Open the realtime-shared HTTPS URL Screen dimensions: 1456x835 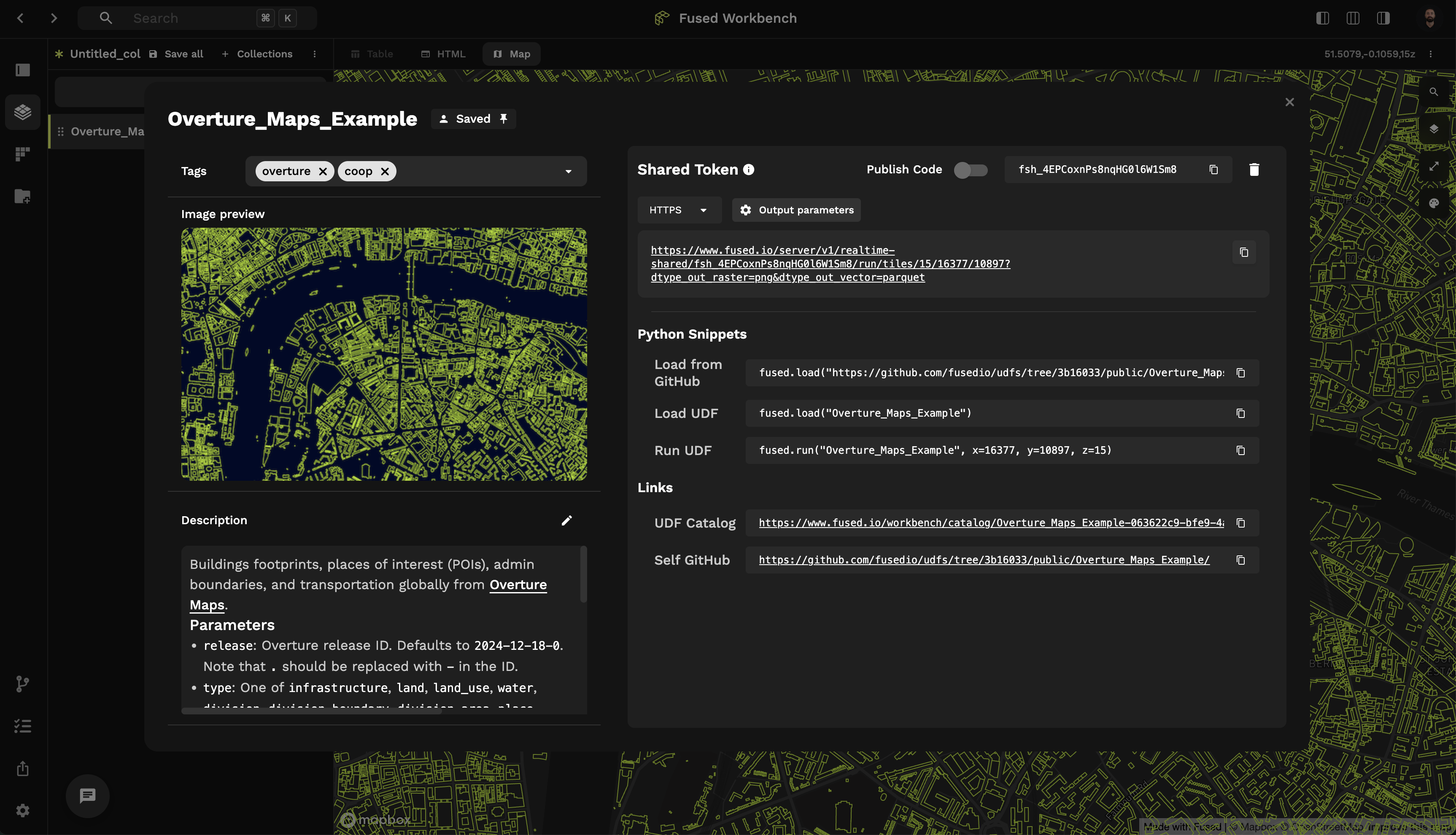pos(830,264)
